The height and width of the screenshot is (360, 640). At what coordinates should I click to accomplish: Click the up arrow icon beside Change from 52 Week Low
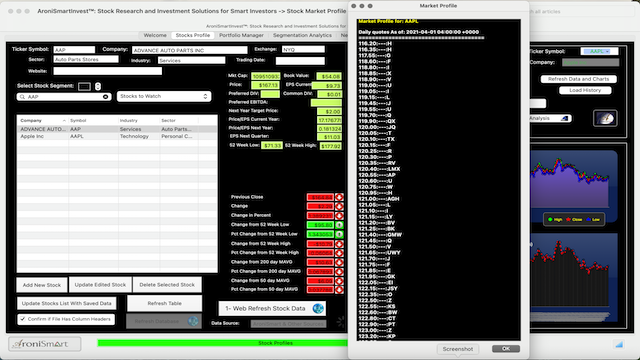point(339,225)
